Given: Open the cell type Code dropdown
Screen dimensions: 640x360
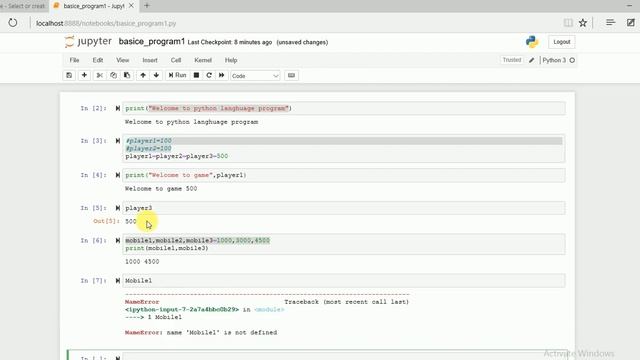Looking at the screenshot, I should [255, 76].
